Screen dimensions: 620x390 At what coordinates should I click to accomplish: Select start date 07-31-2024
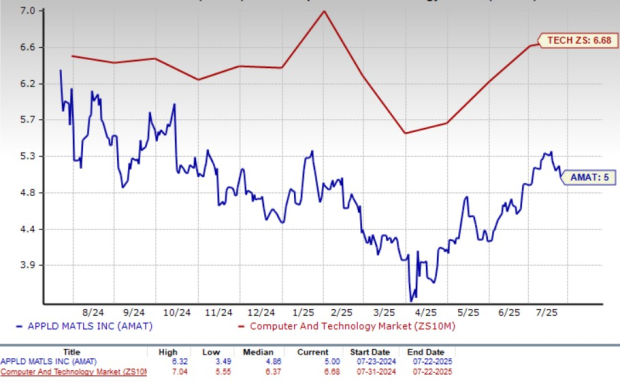(376, 372)
